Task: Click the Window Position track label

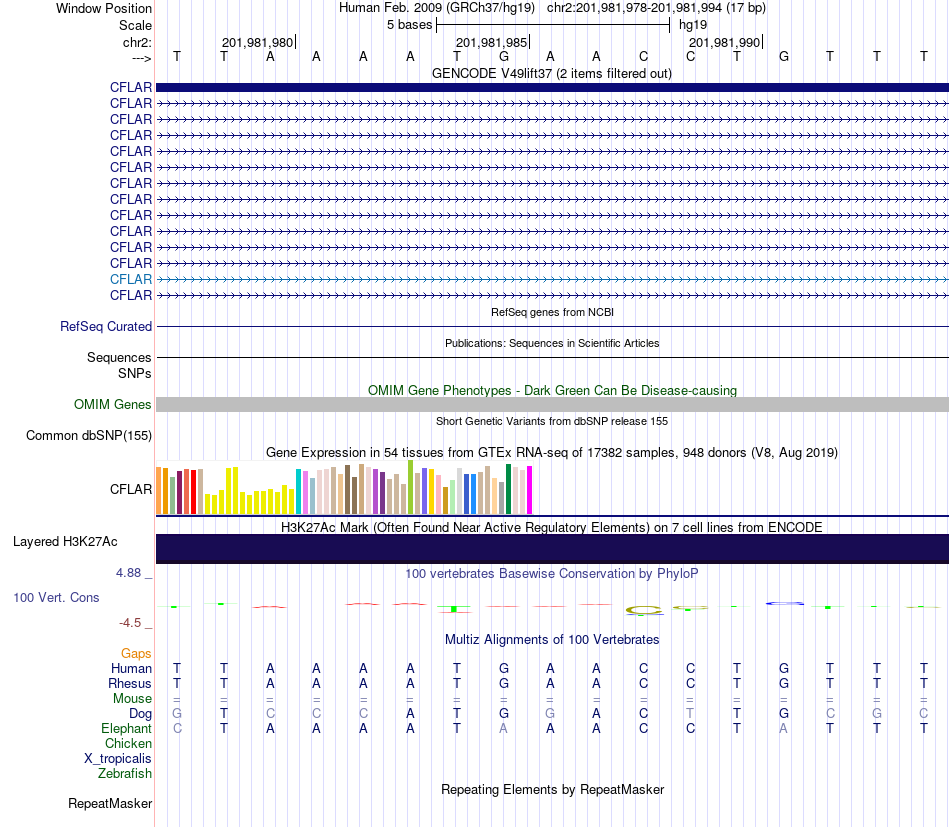Action: point(104,8)
